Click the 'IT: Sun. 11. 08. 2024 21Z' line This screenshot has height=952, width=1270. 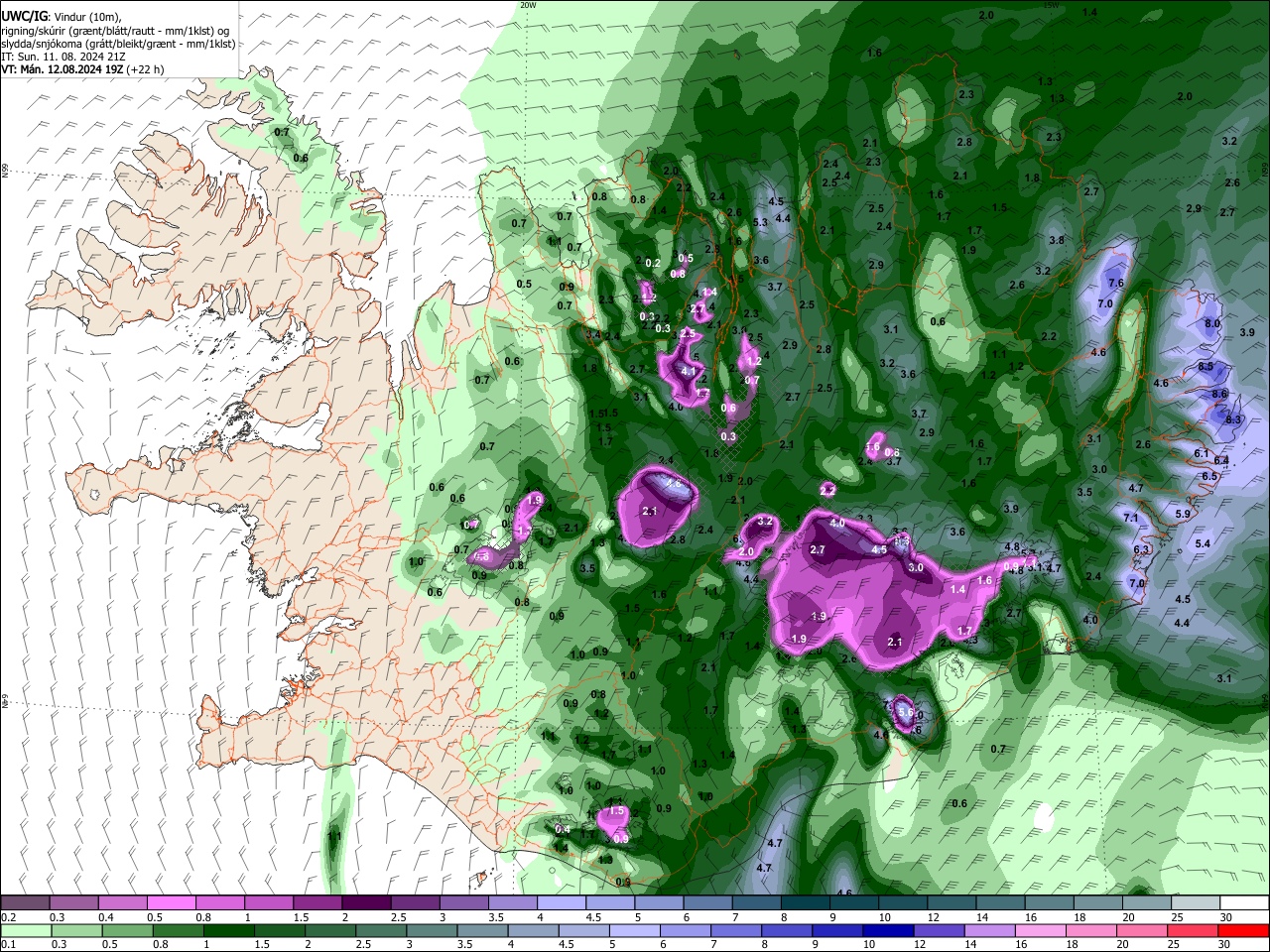(63, 57)
